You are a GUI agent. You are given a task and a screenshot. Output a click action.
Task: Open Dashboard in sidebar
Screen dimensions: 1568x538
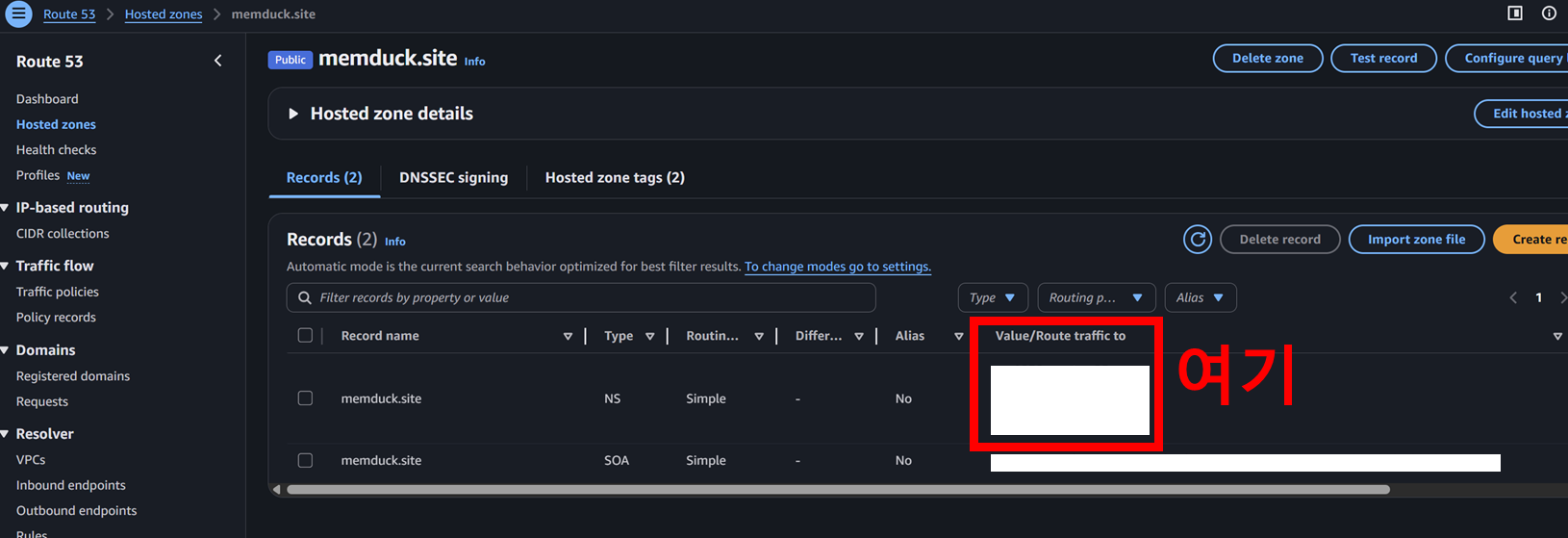point(47,99)
